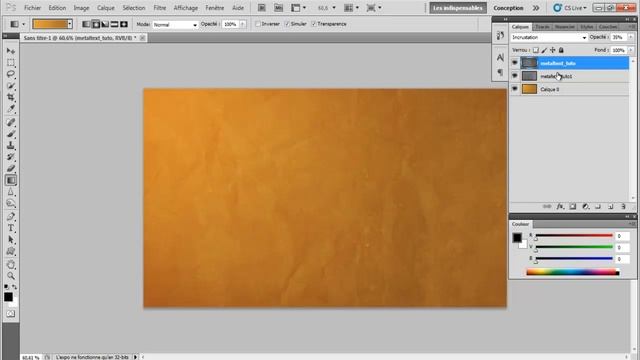Select the Crop tool
This screenshot has height=360, width=640.
point(11,98)
